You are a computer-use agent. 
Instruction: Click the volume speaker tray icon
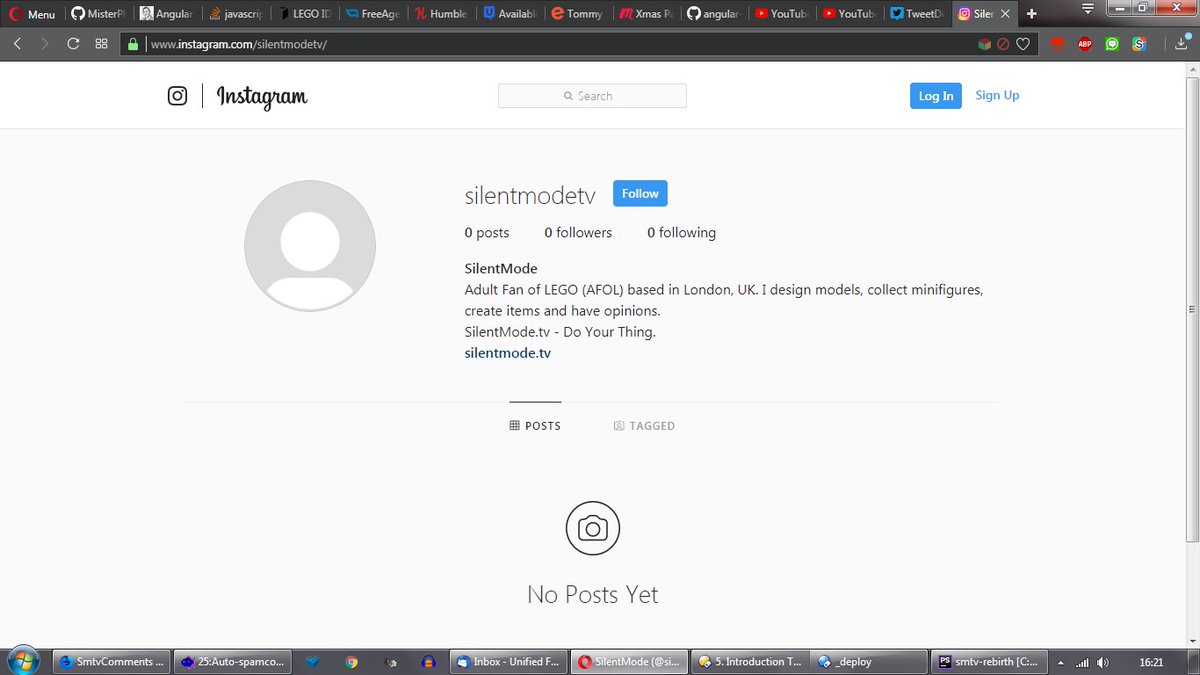[1102, 662]
